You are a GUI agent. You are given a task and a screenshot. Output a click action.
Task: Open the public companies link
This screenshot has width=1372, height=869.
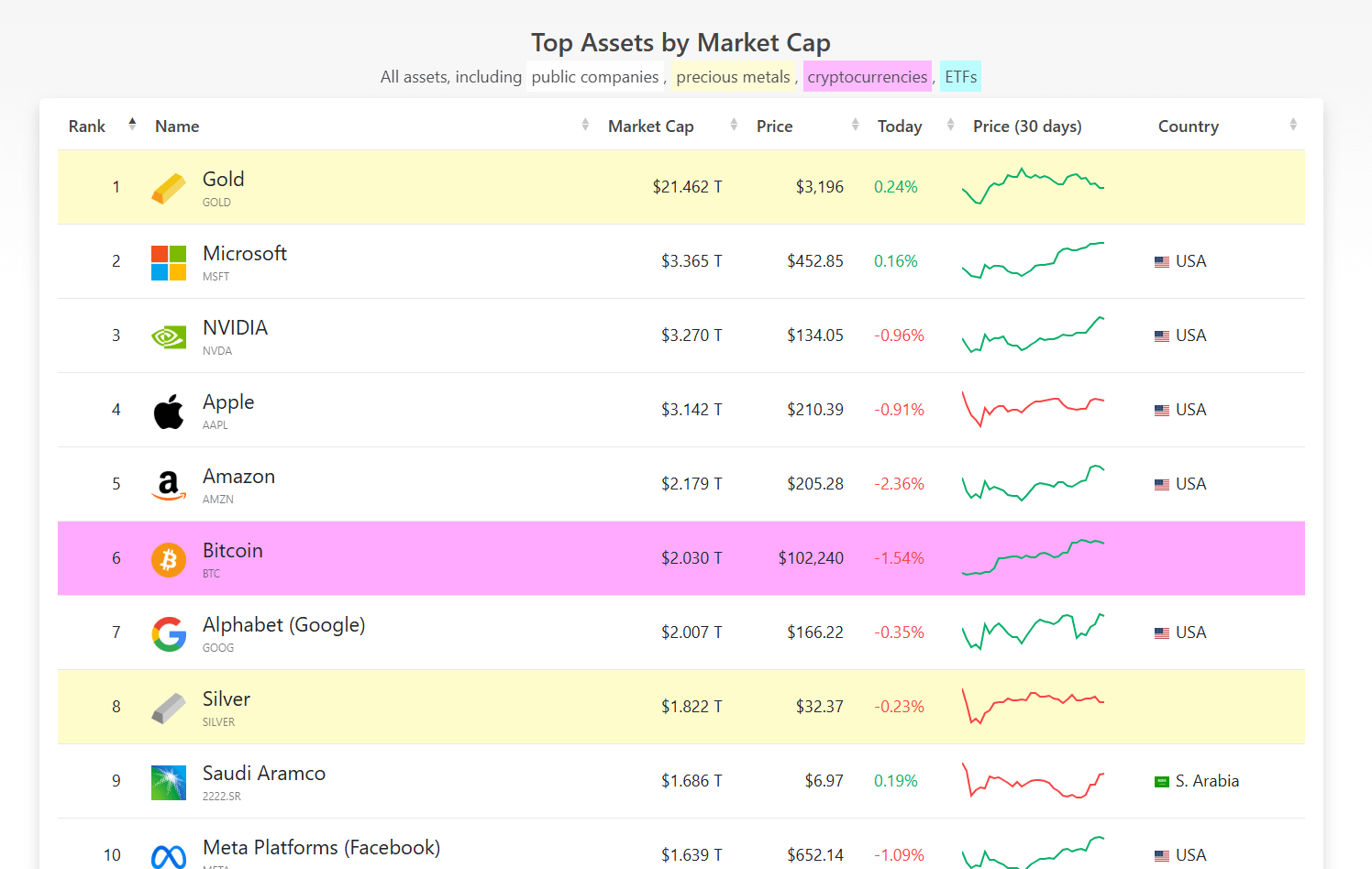point(595,77)
